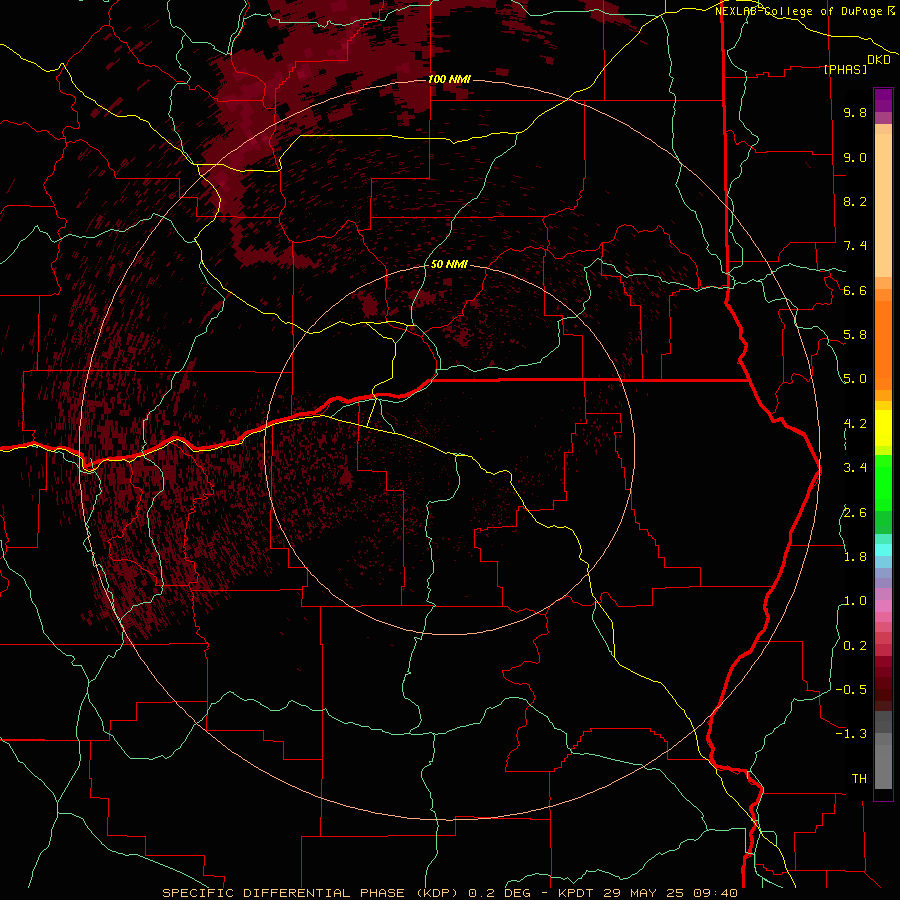Viewport: 900px width, 900px height.
Task: Click the KPDT radar site identifier in the caption
Action: 577,893
